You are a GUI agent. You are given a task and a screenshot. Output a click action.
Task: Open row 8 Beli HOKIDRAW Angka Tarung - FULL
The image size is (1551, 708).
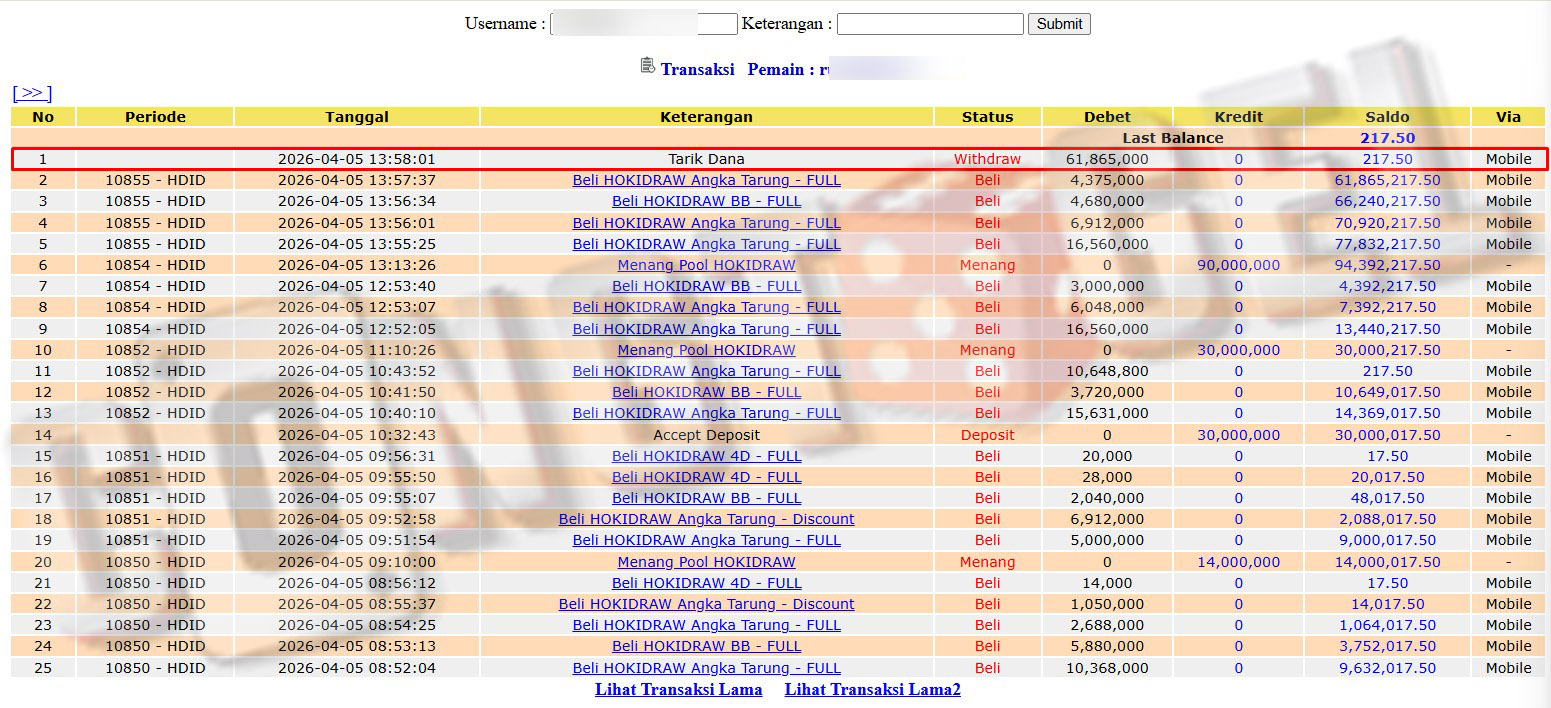pyautogui.click(x=706, y=307)
